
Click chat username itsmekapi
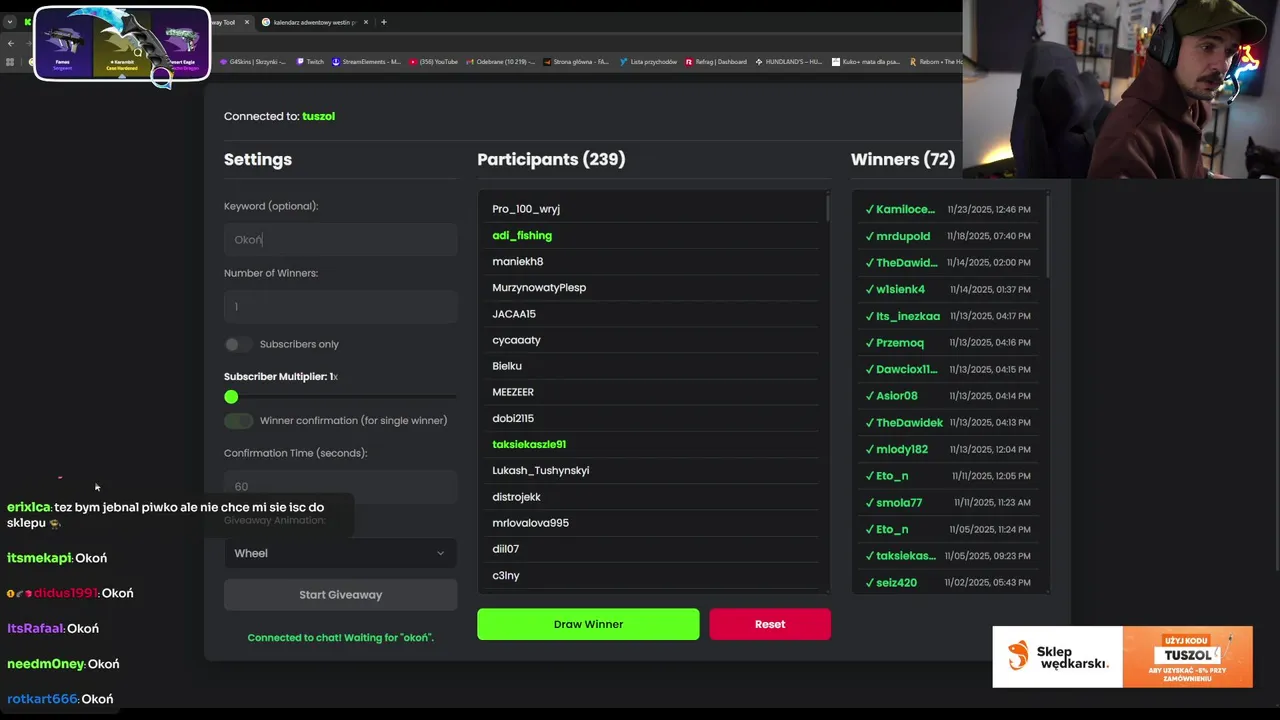pos(39,558)
